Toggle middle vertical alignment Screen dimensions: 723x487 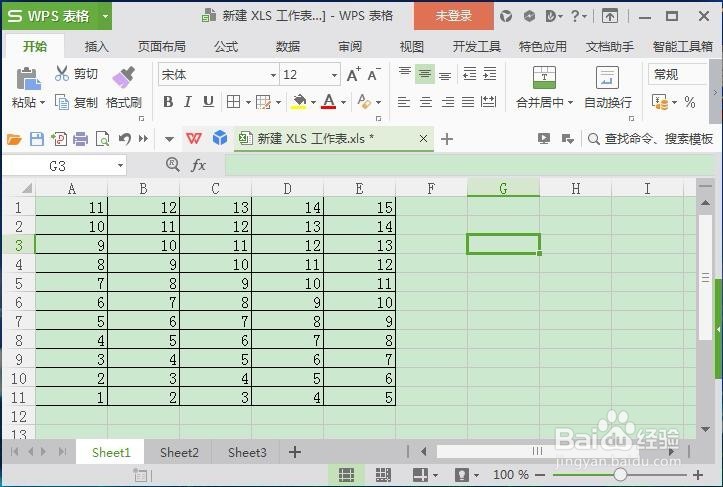point(425,74)
